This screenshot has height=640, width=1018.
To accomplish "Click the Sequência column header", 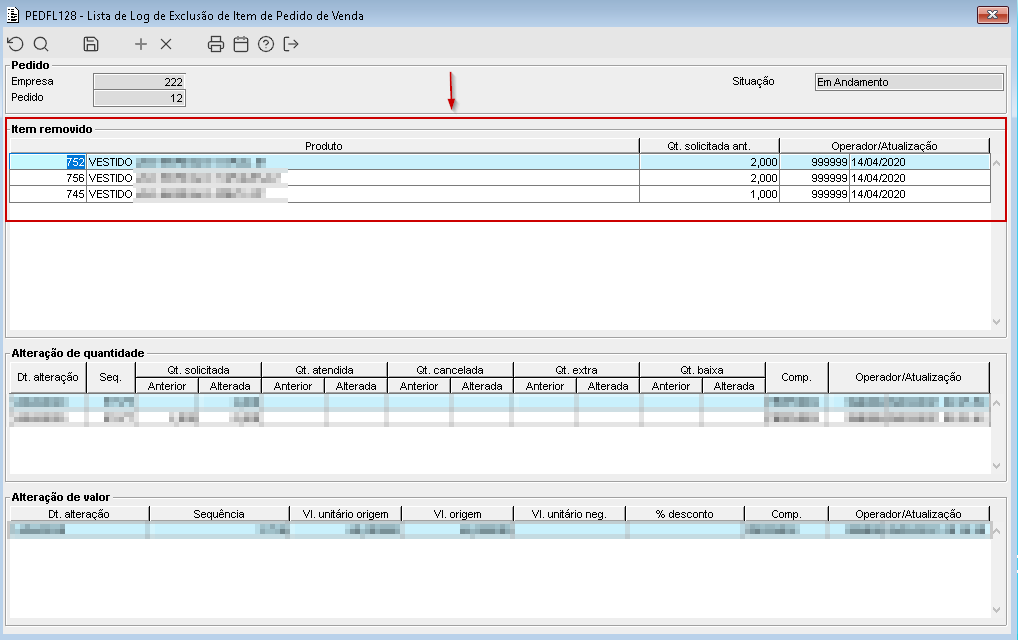I will (x=219, y=514).
